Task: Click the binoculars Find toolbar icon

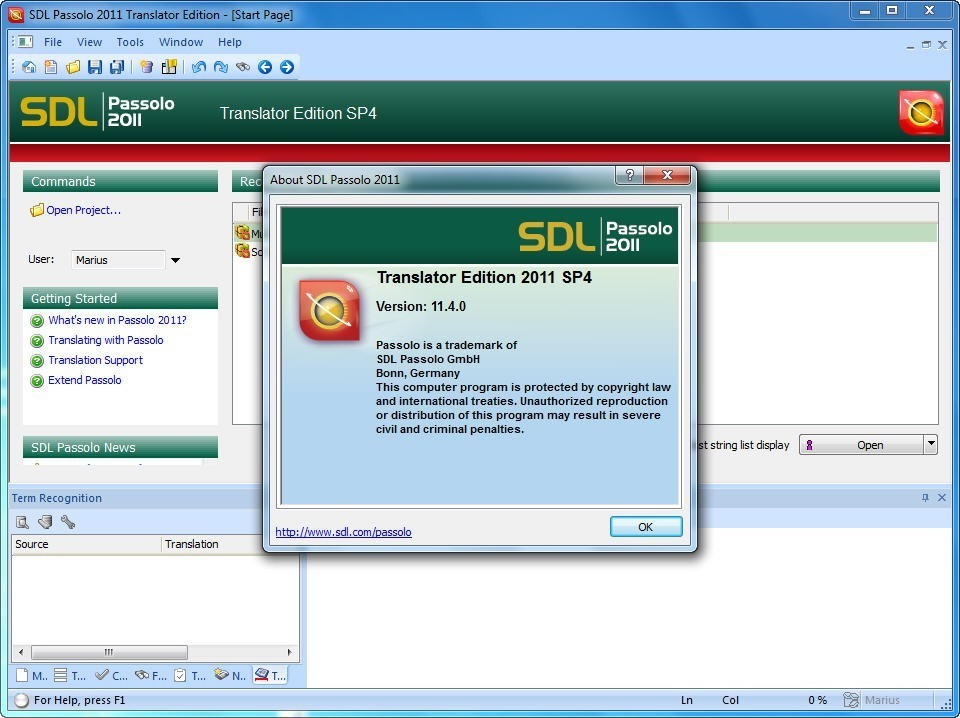Action: click(243, 67)
